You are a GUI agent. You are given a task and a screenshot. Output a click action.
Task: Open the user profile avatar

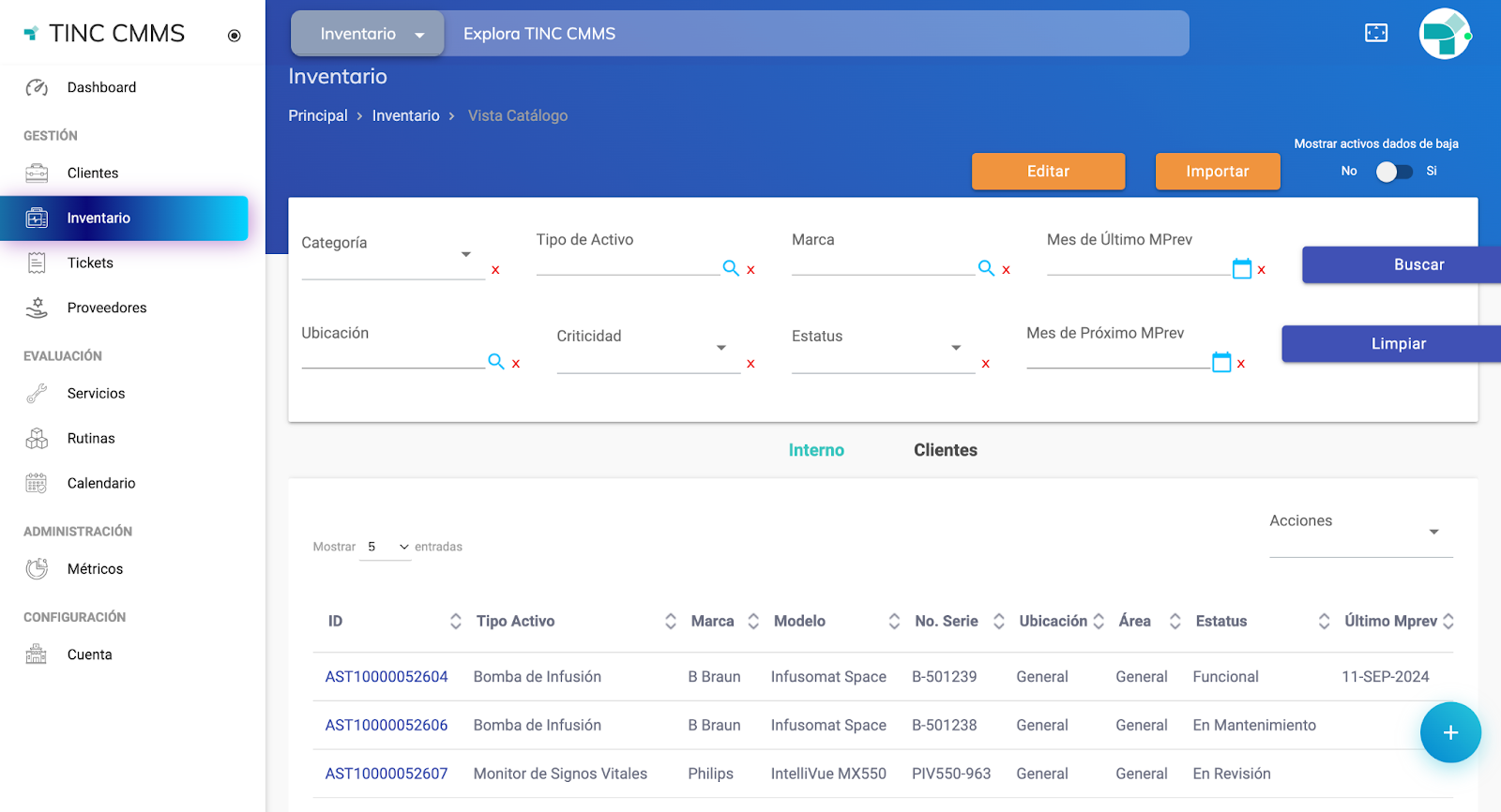tap(1444, 35)
